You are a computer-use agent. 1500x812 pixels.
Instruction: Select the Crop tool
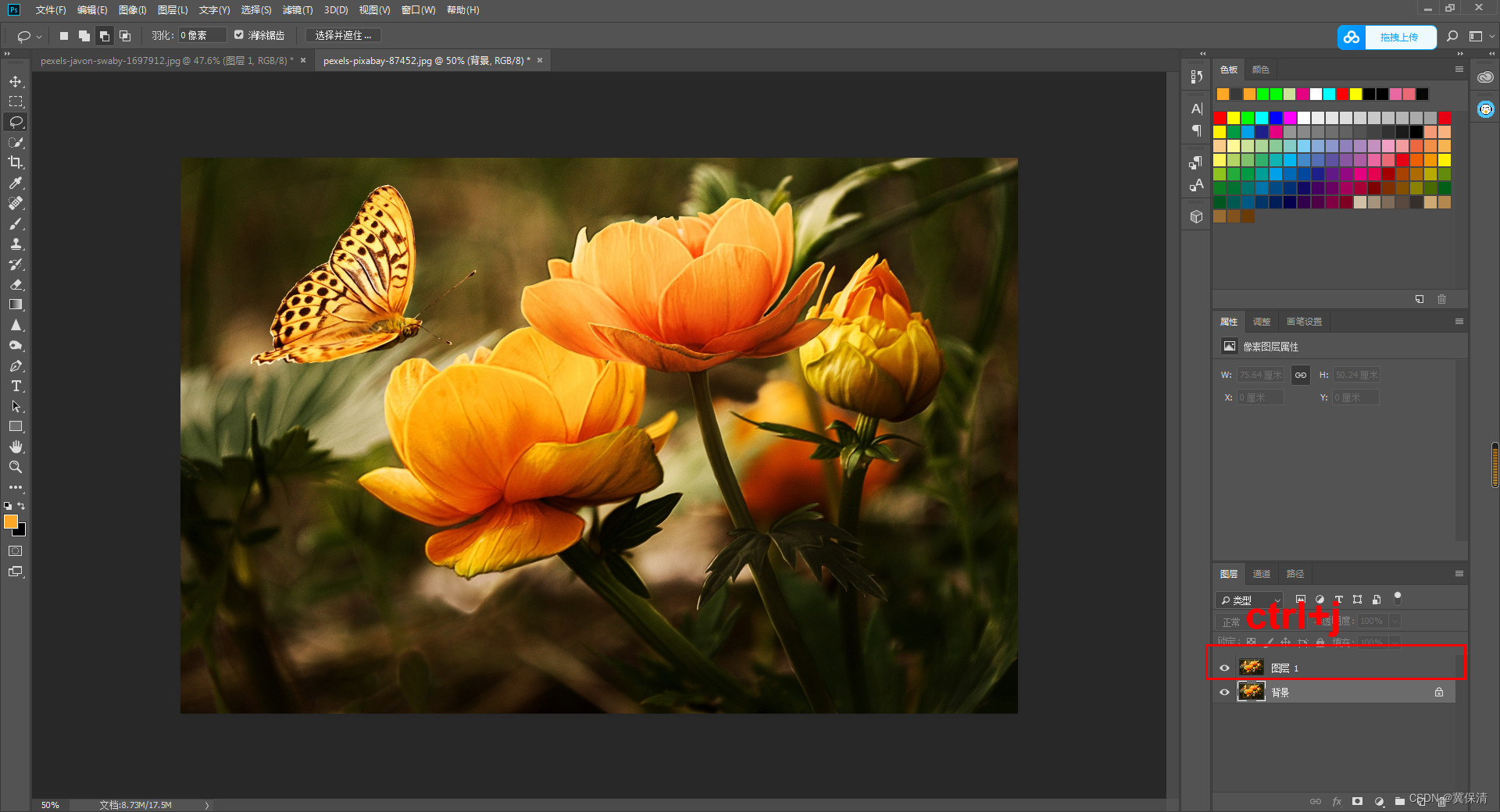[16, 162]
